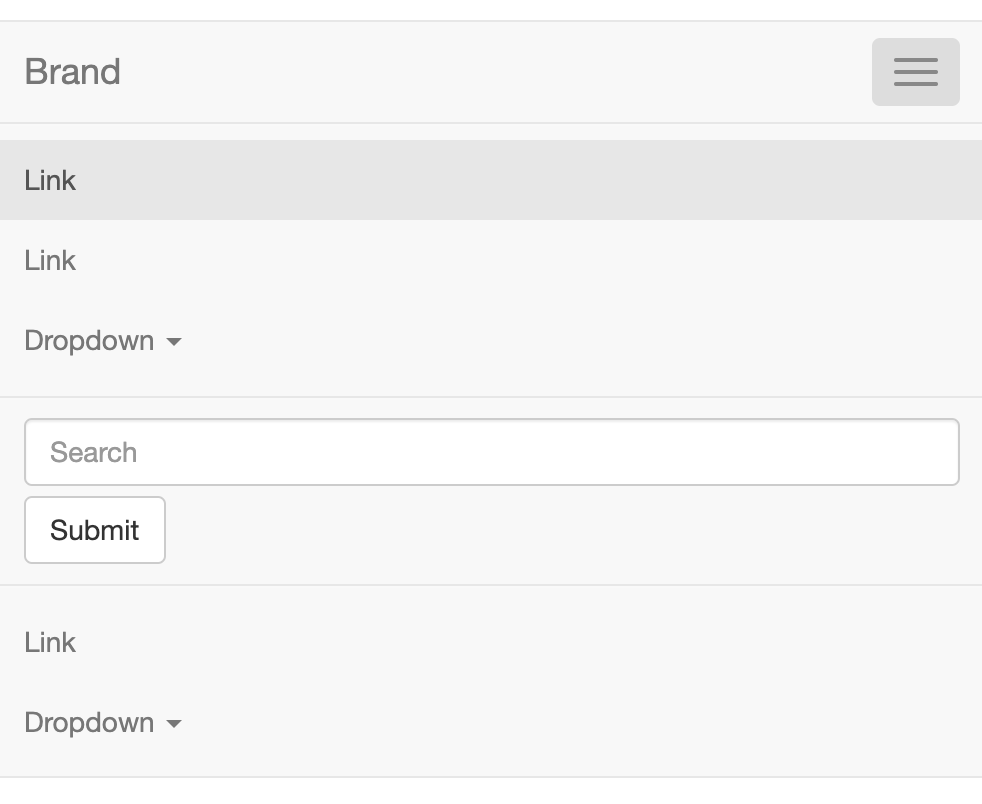
Task: Submit the search form
Action: point(95,530)
